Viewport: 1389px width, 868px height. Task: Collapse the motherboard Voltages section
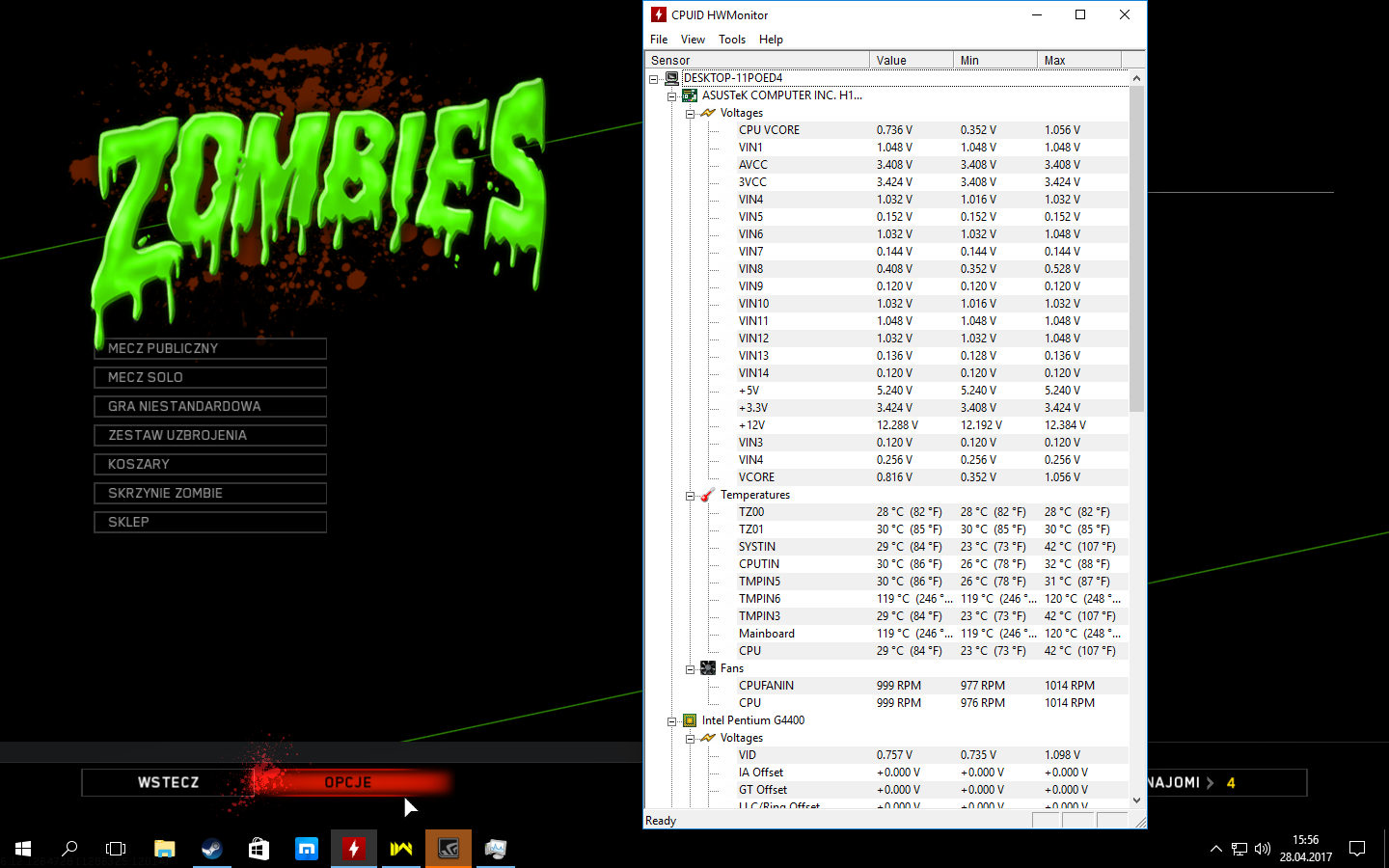691,114
